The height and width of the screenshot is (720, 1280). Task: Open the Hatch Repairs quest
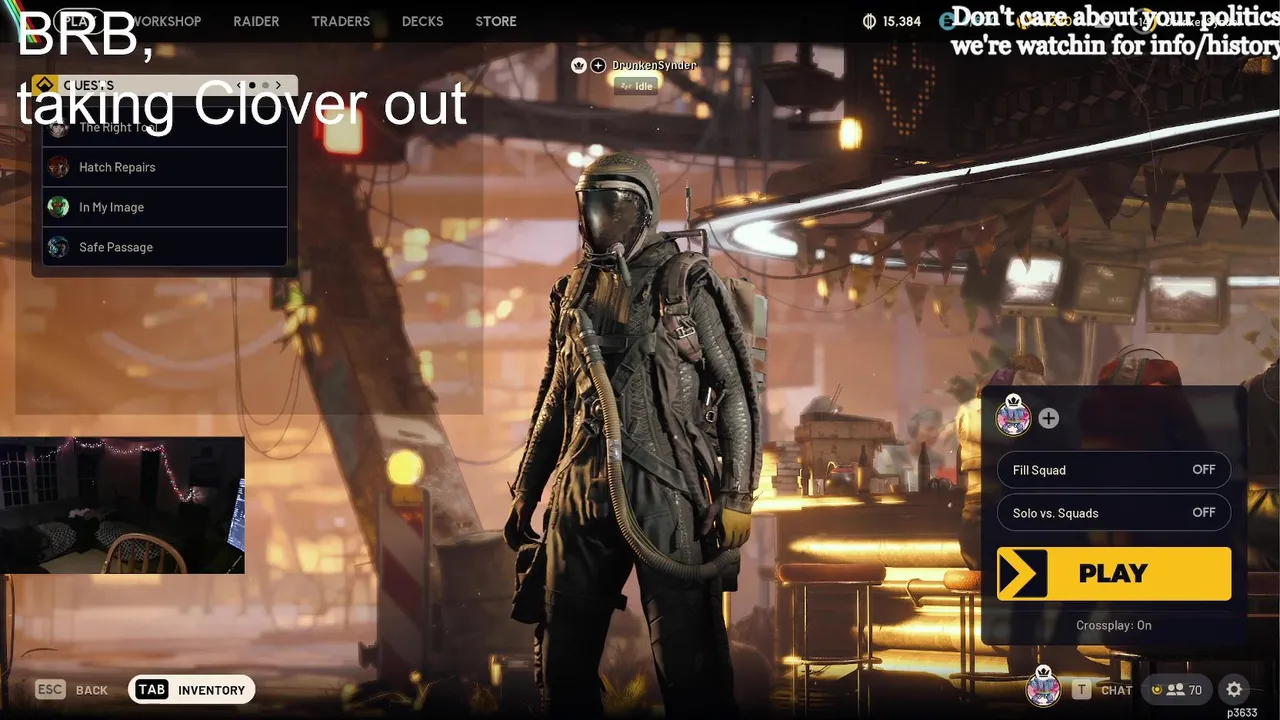coord(165,167)
